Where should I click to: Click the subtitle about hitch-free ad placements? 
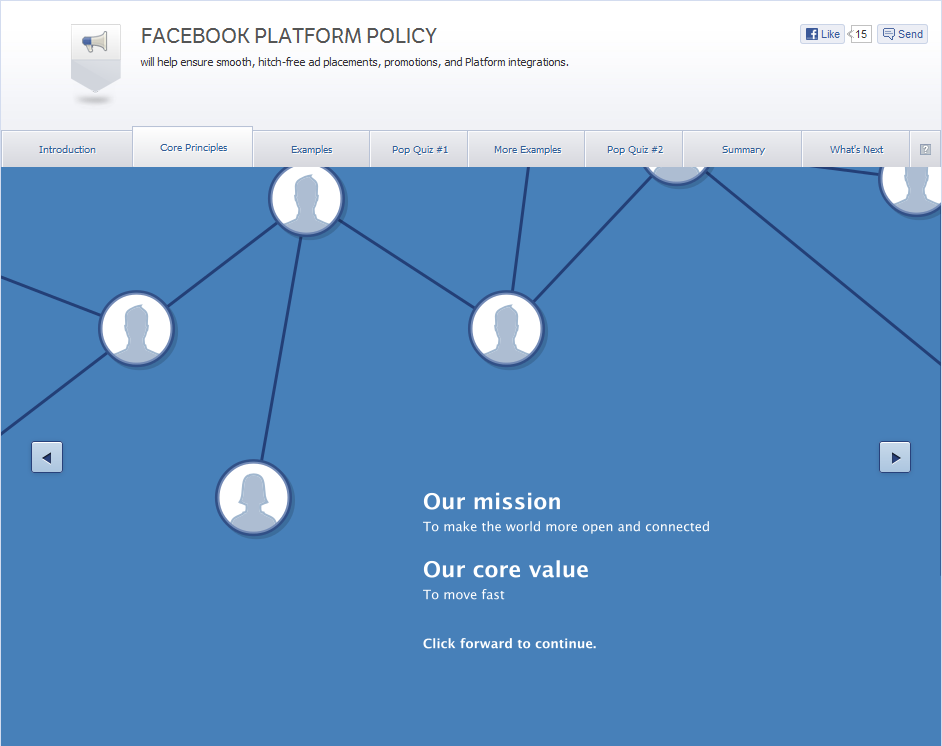coord(354,62)
